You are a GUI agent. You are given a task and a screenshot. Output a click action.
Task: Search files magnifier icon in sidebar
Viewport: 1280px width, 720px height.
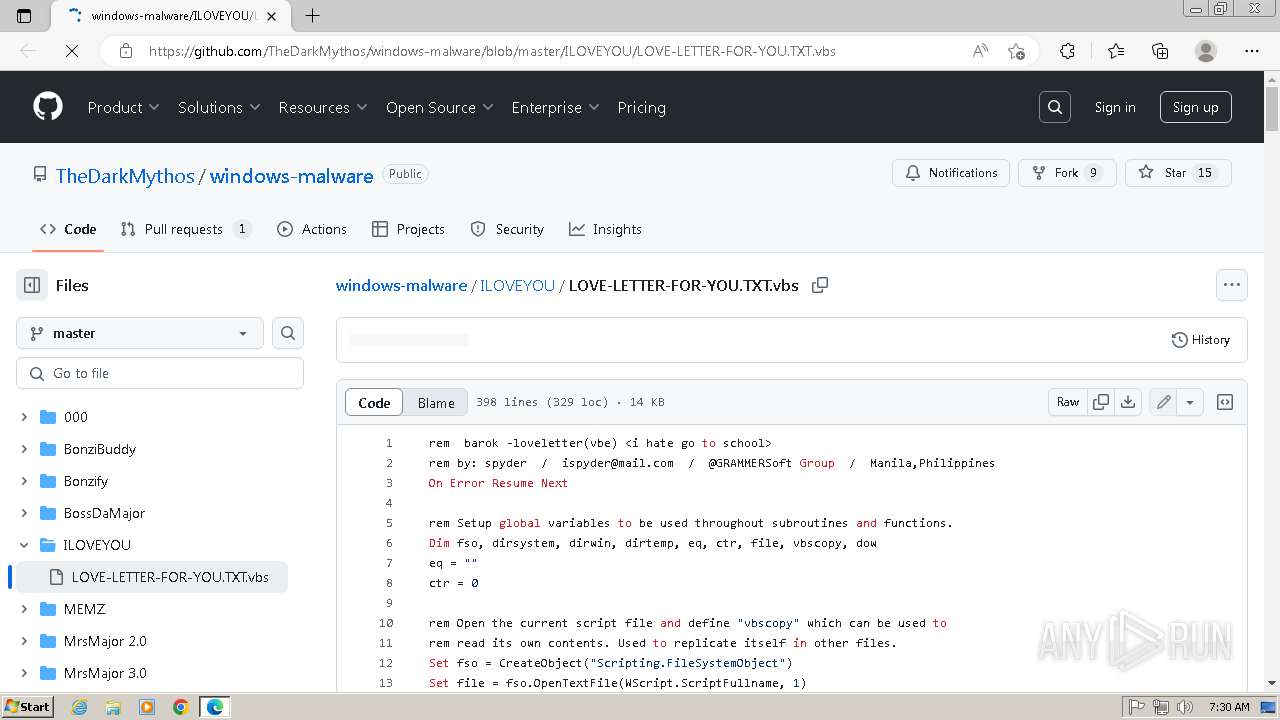pyautogui.click(x=288, y=333)
